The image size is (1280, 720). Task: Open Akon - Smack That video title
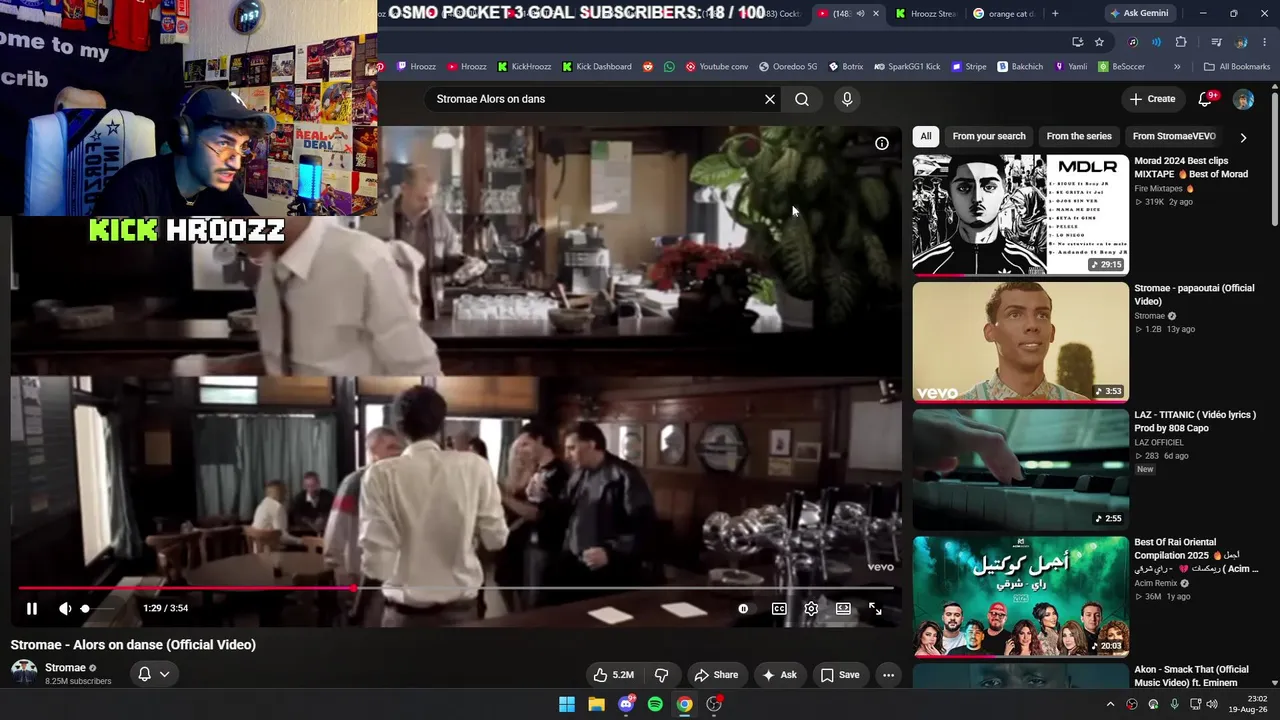[x=1192, y=676]
